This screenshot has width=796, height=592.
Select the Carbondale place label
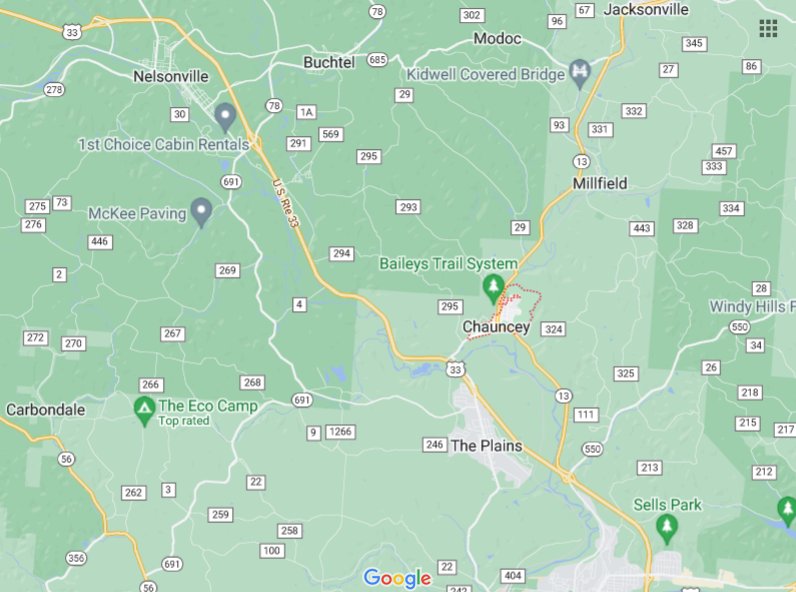[45, 409]
